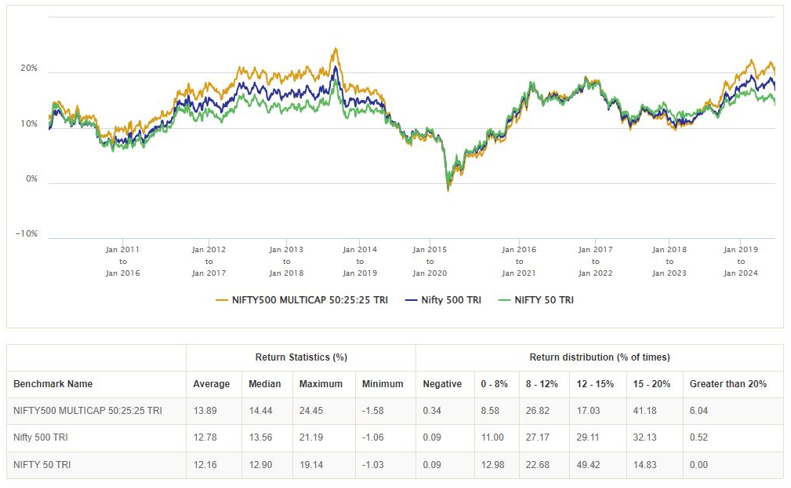This screenshot has width=791, height=488.
Task: Click the 12.98 cell
Action: tap(492, 465)
